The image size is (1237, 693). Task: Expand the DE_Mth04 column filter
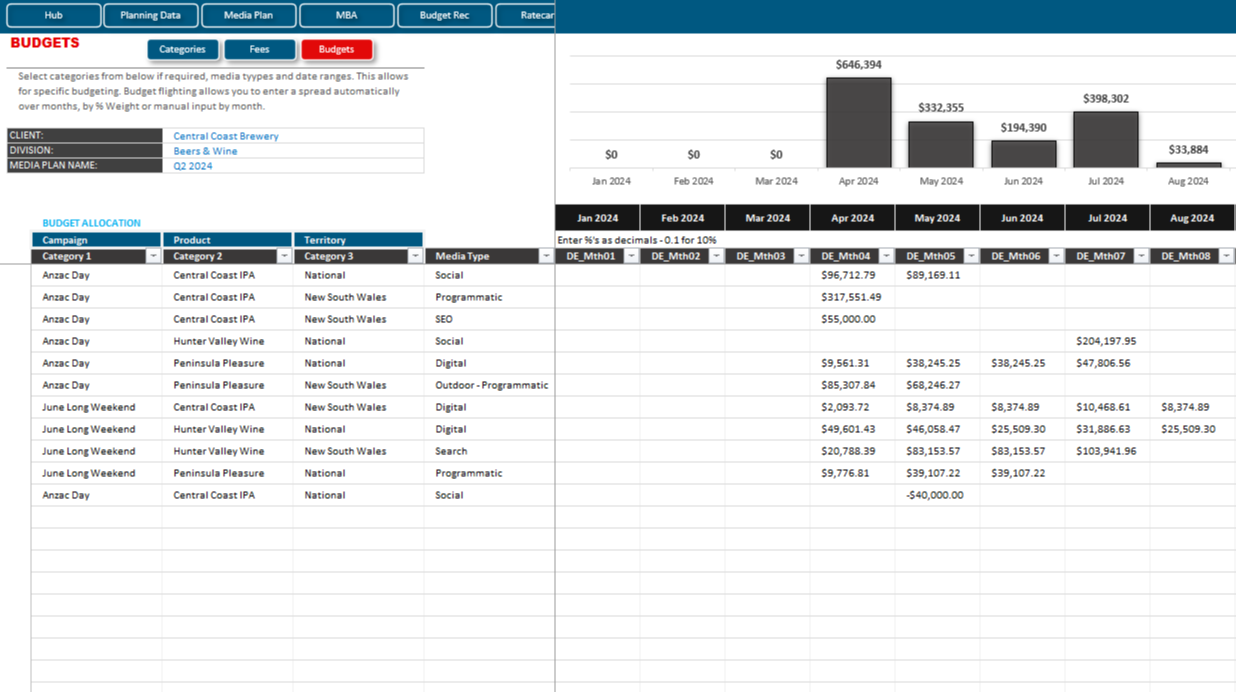886,256
